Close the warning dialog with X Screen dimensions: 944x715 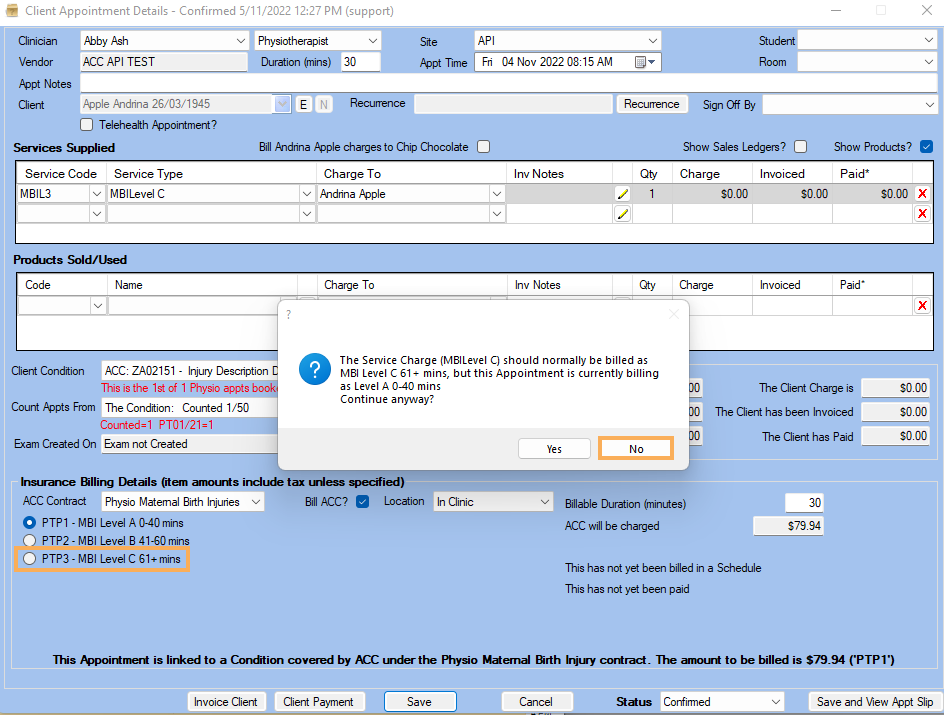point(673,314)
